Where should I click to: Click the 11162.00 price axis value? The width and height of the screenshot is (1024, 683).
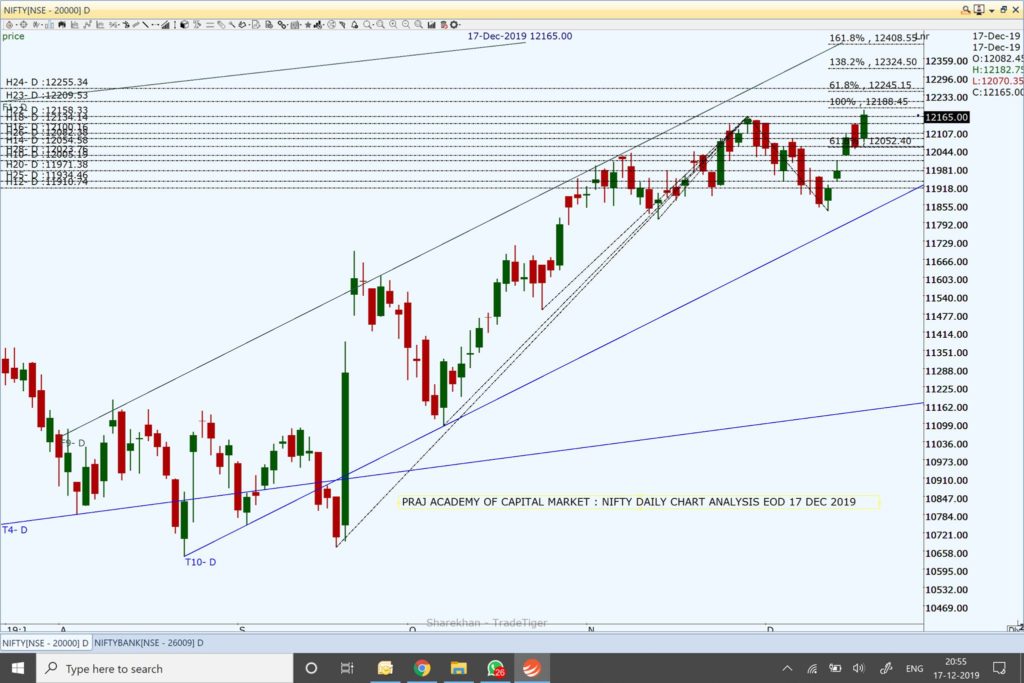click(946, 407)
